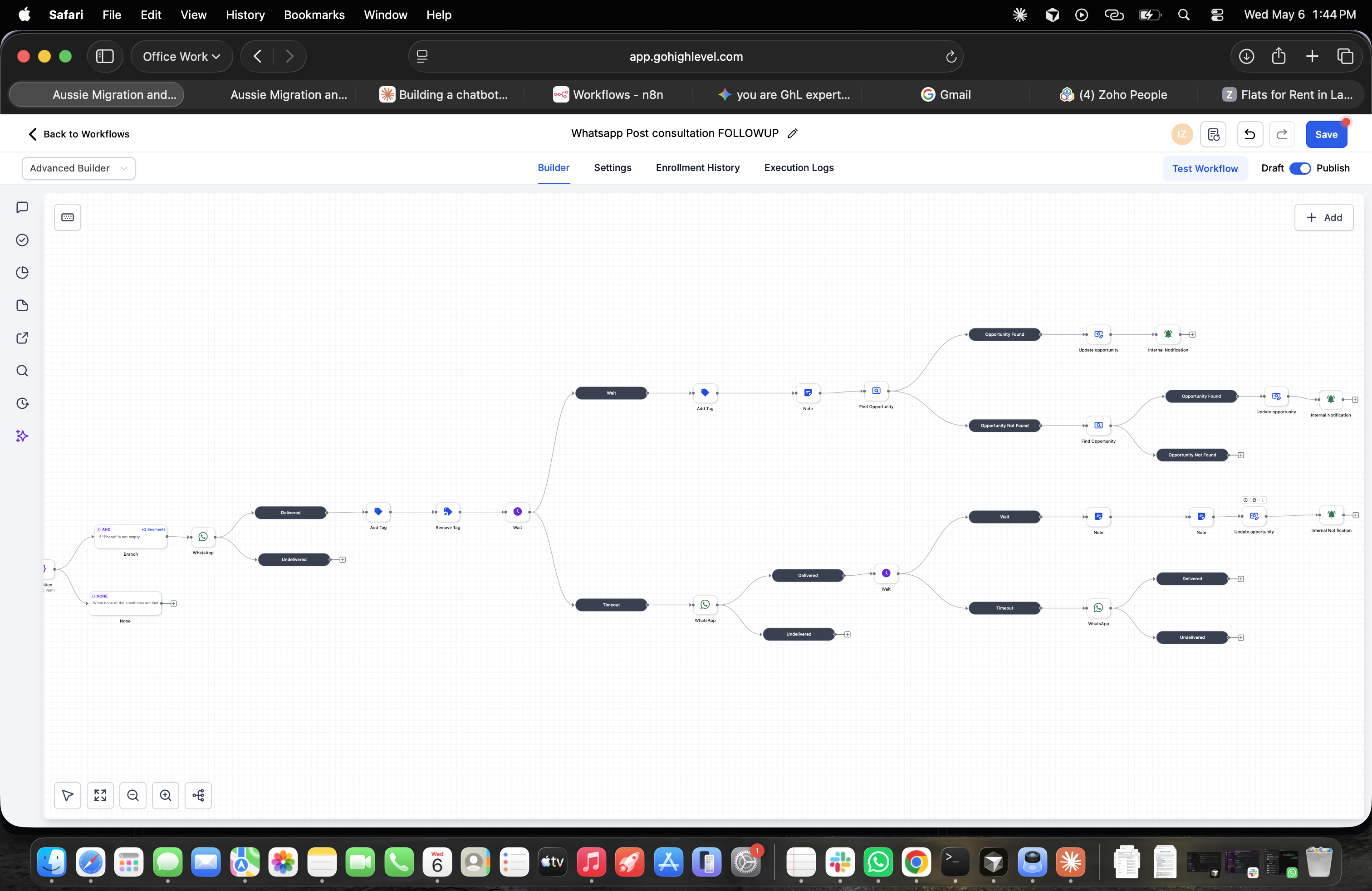Select the Builder tab
Image resolution: width=1372 pixels, height=891 pixels.
554,168
